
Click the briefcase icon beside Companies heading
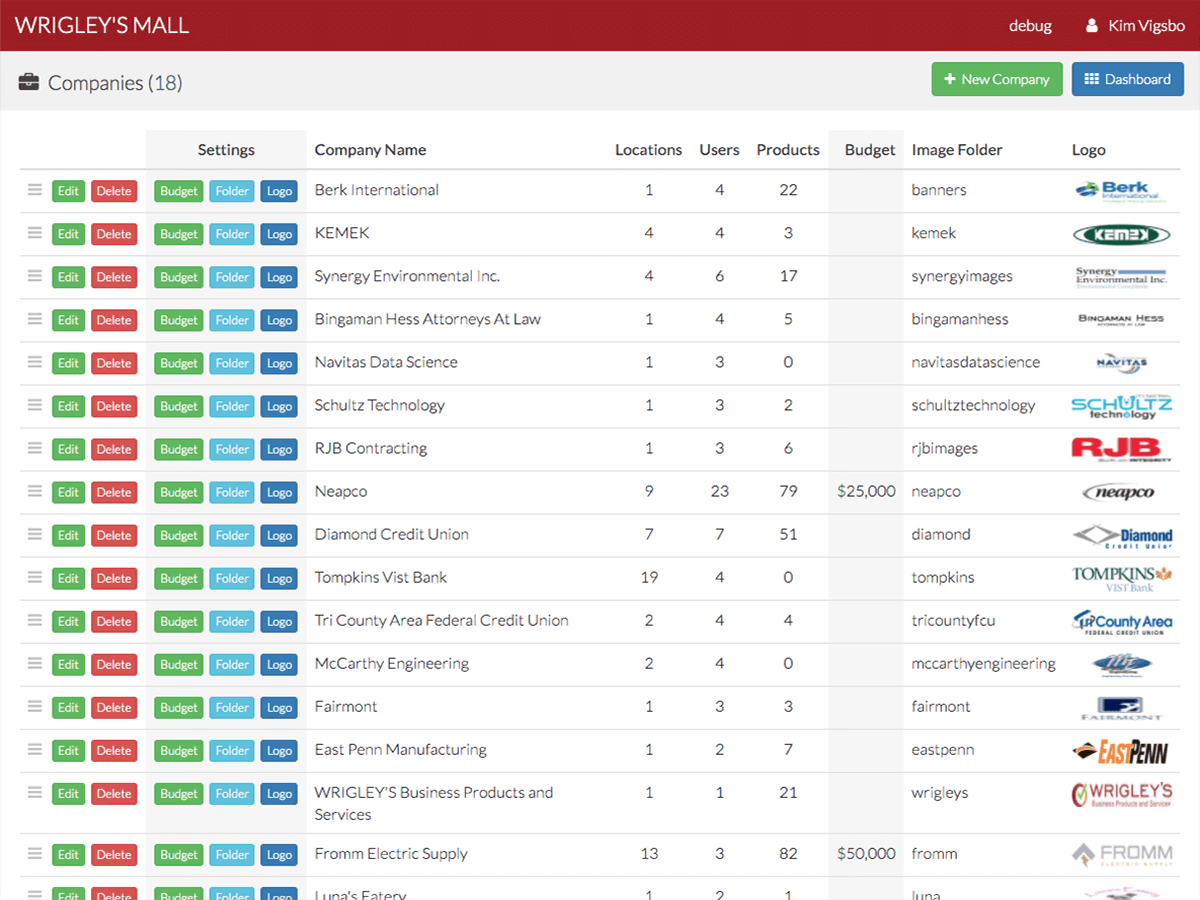[29, 82]
